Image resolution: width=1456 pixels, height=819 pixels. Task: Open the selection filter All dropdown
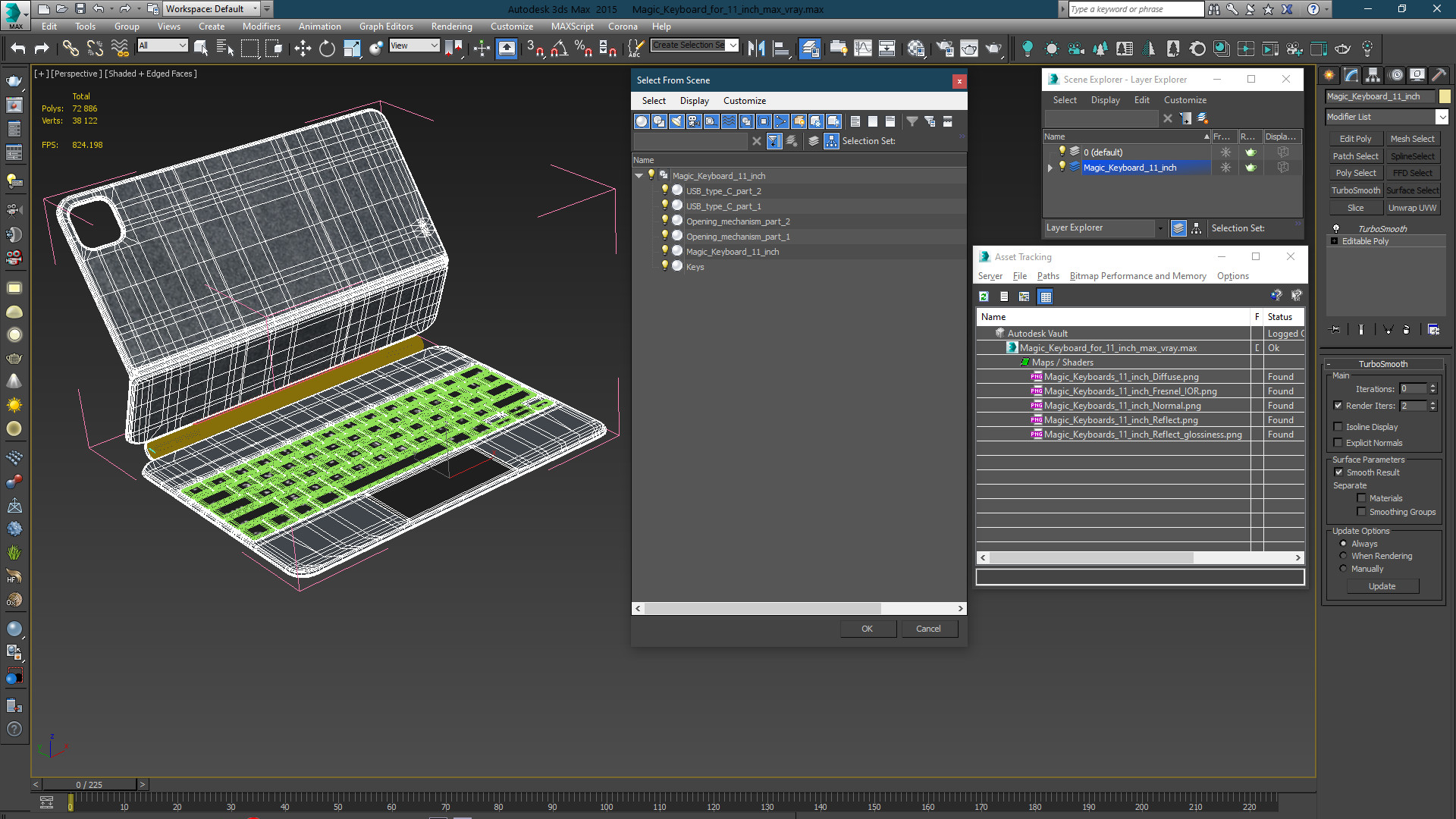coord(162,45)
